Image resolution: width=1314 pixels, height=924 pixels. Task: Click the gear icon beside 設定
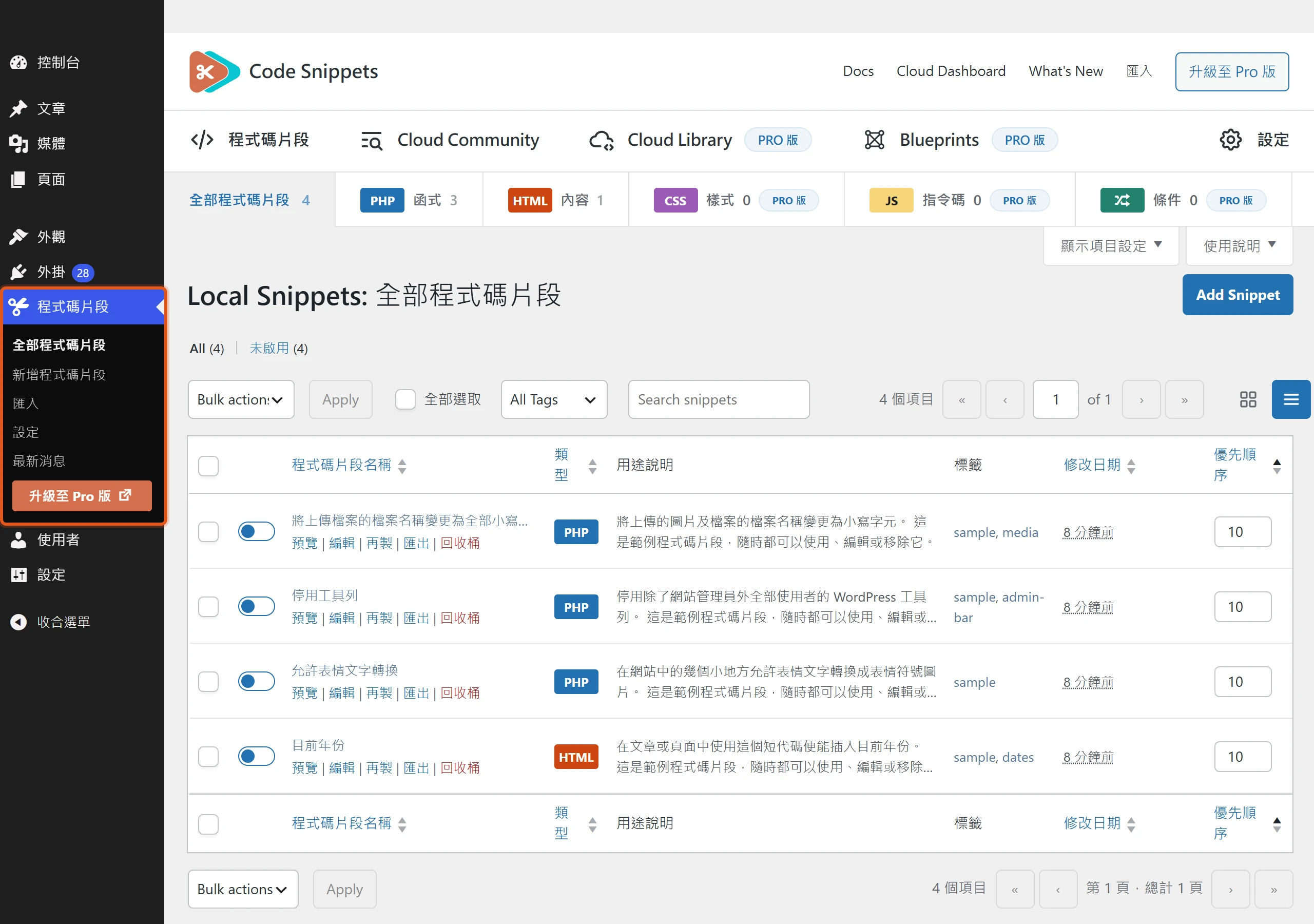pos(1230,140)
